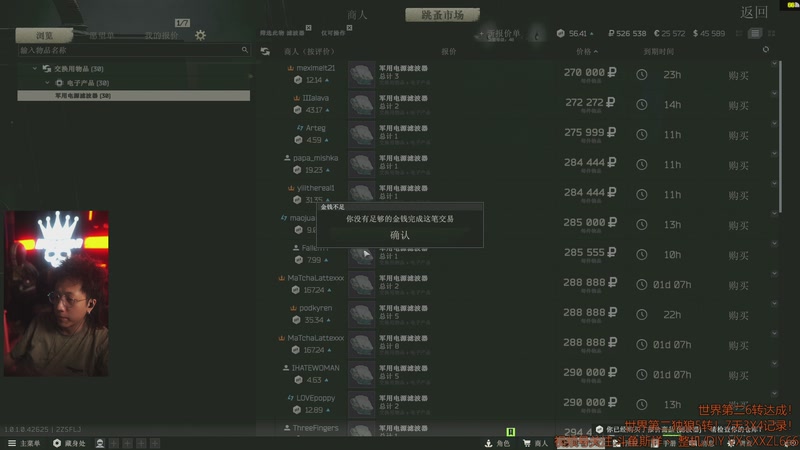Viewport: 800px width, 450px height.
Task: Expand papa_mishka offer row chevron
Action: [x=774, y=154]
